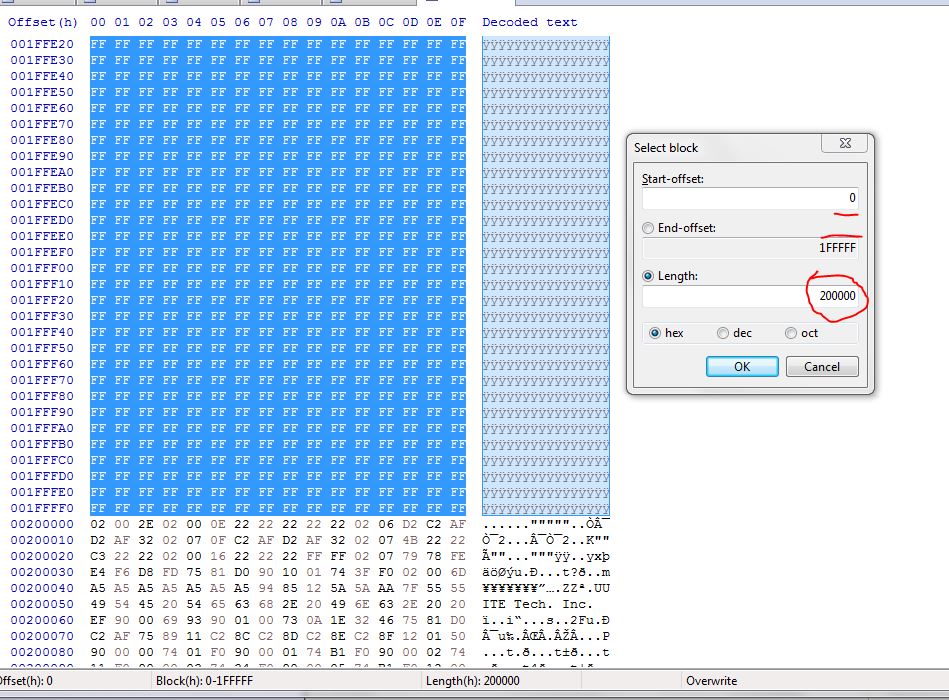Click OK in Select block dialog
Screen dimensions: 949x700
742,367
